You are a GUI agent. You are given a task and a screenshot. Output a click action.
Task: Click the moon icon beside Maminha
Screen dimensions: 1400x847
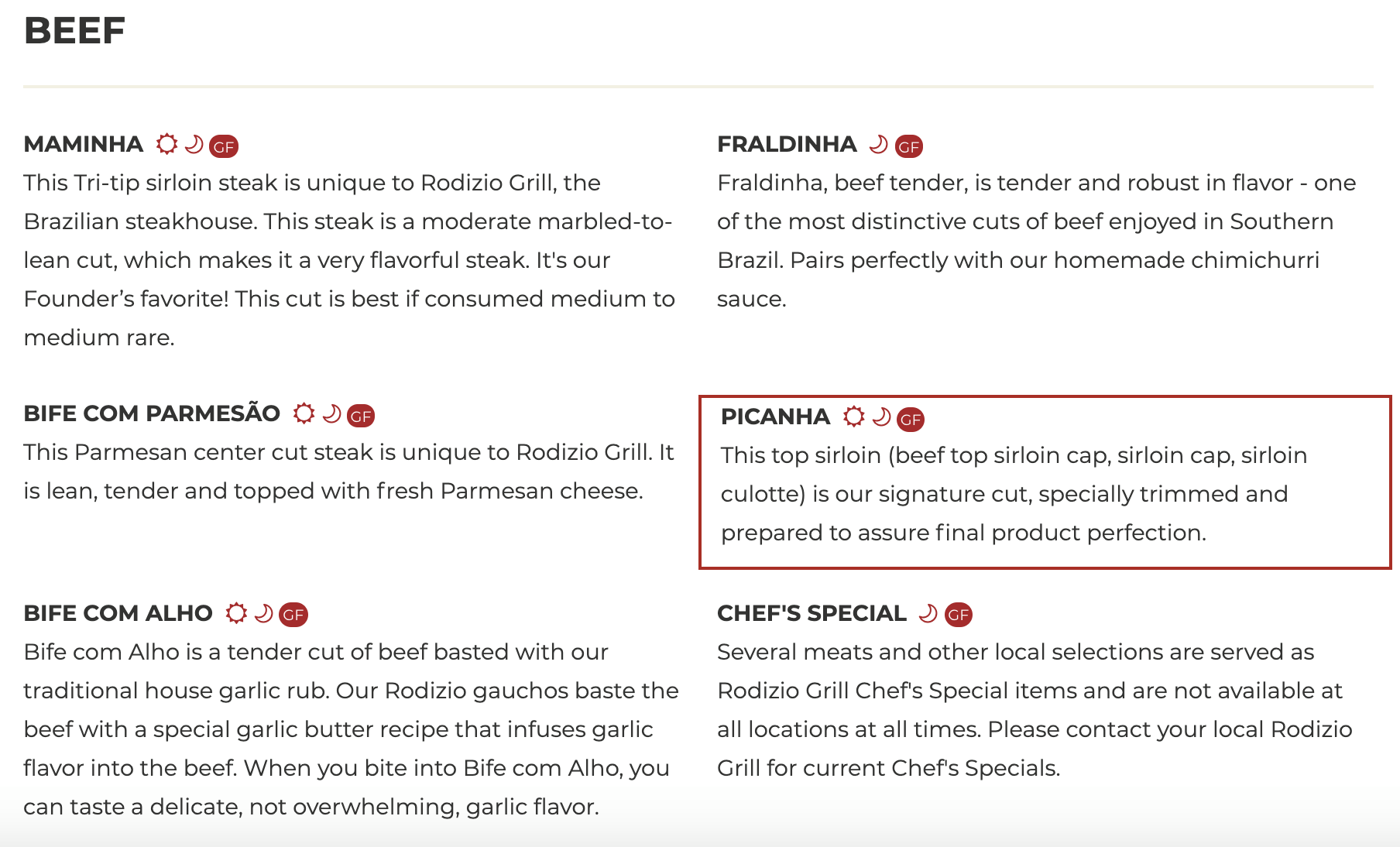point(194,144)
